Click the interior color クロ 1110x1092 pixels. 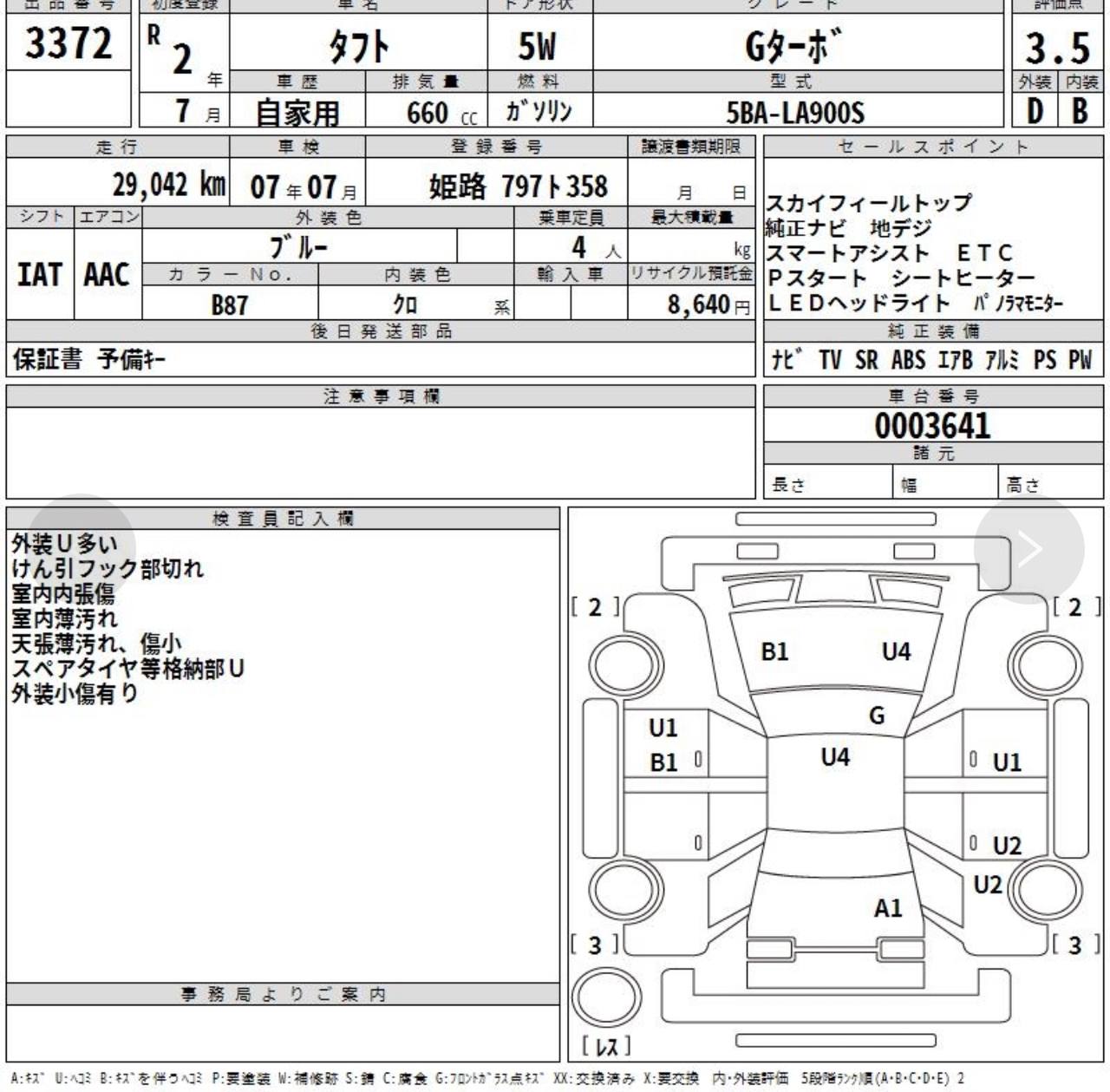(405, 304)
